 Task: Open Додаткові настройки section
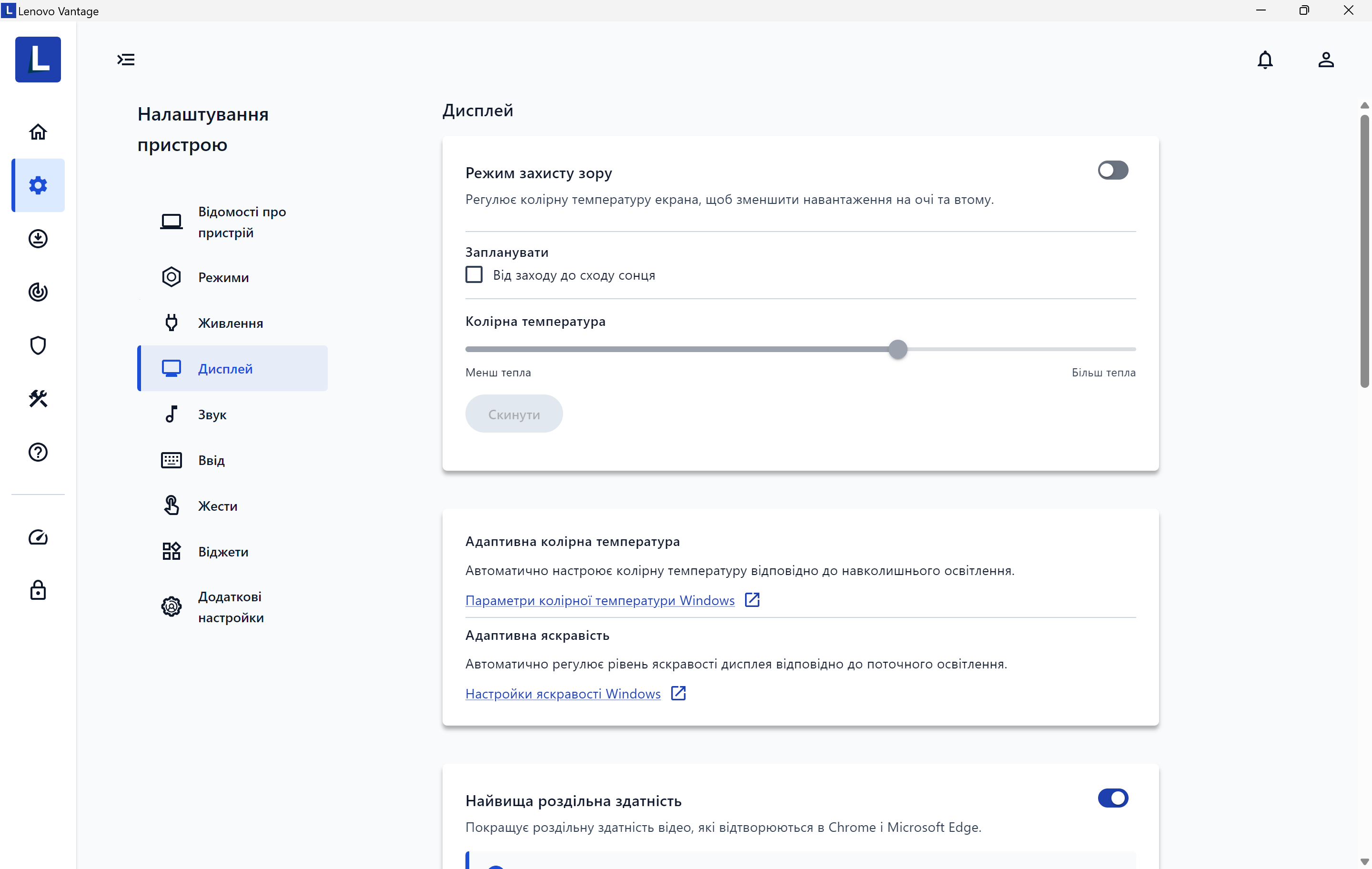(x=230, y=607)
